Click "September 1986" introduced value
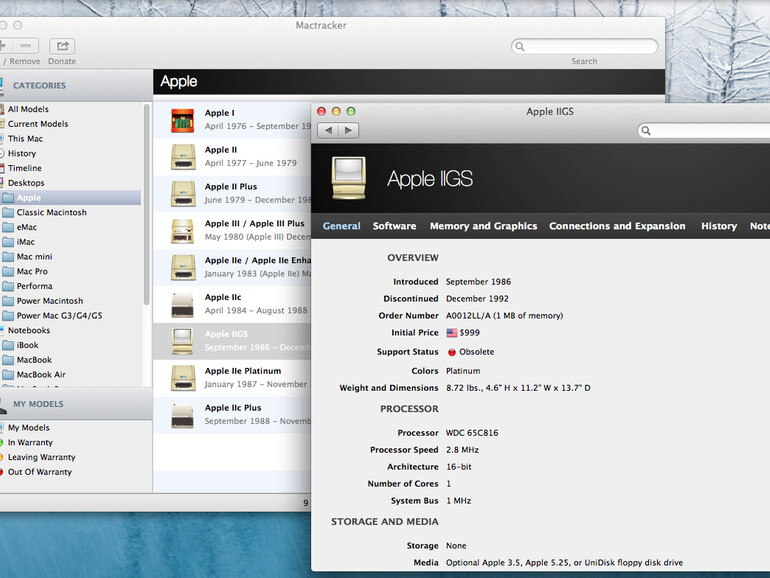 point(478,282)
